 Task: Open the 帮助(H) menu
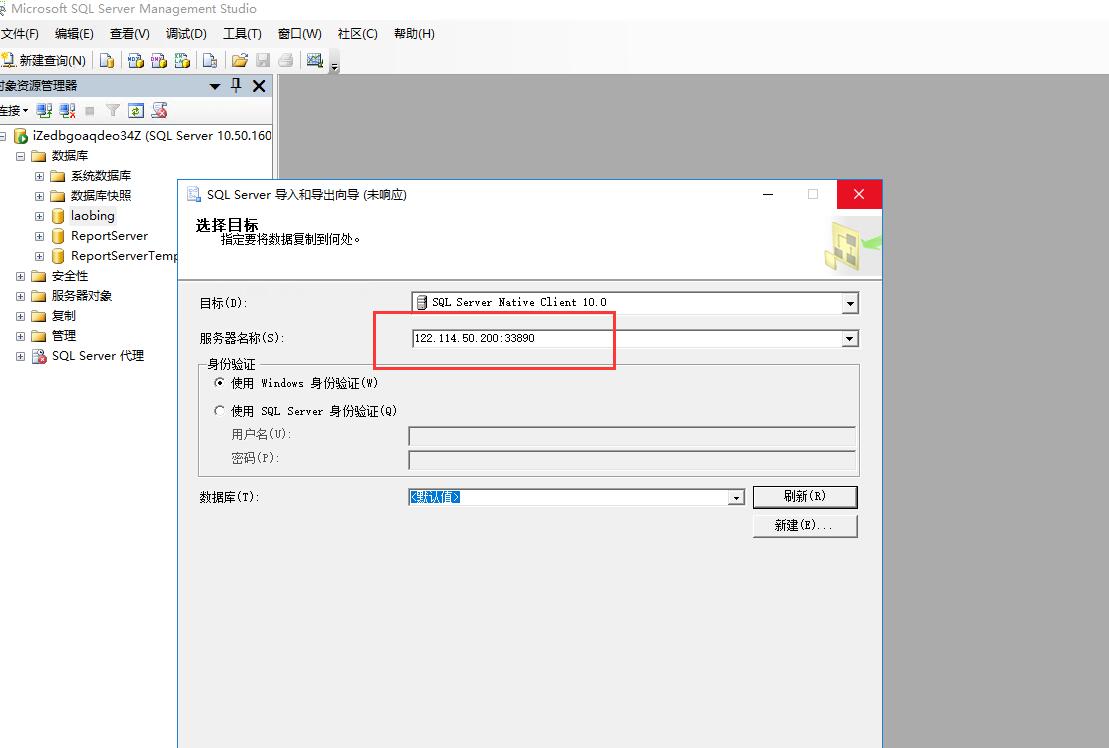click(414, 34)
